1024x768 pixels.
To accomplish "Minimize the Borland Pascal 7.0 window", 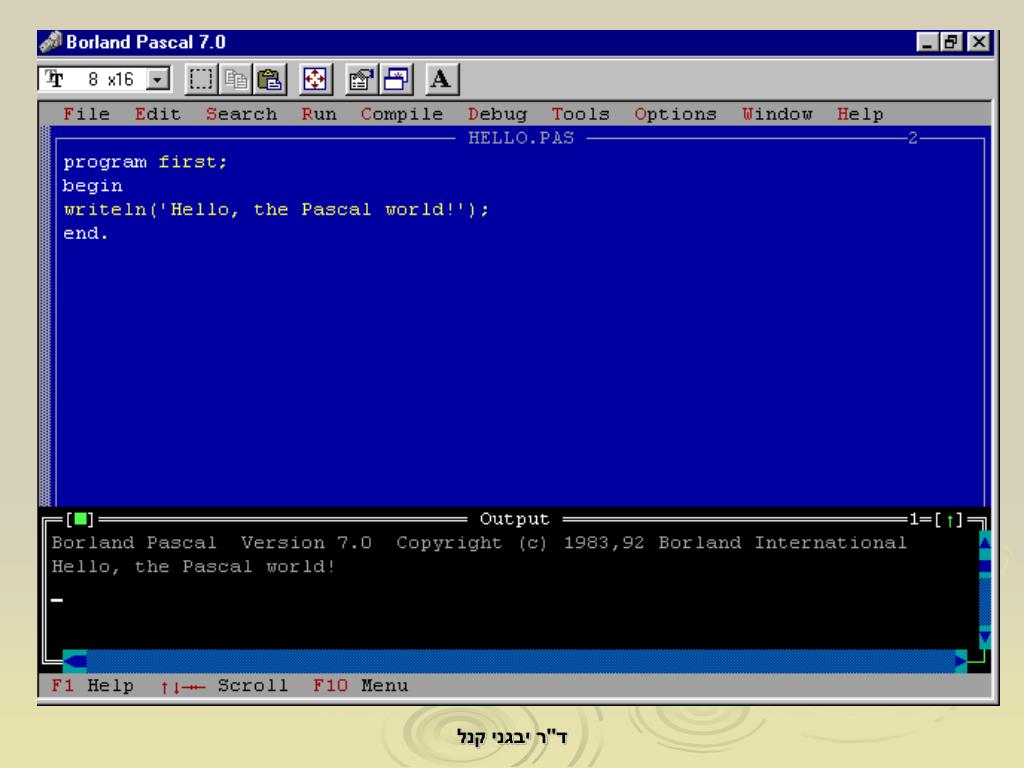I will tap(928, 42).
